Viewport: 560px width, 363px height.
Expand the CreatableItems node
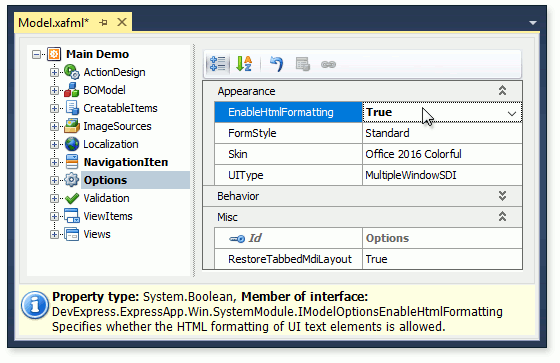(x=54, y=108)
